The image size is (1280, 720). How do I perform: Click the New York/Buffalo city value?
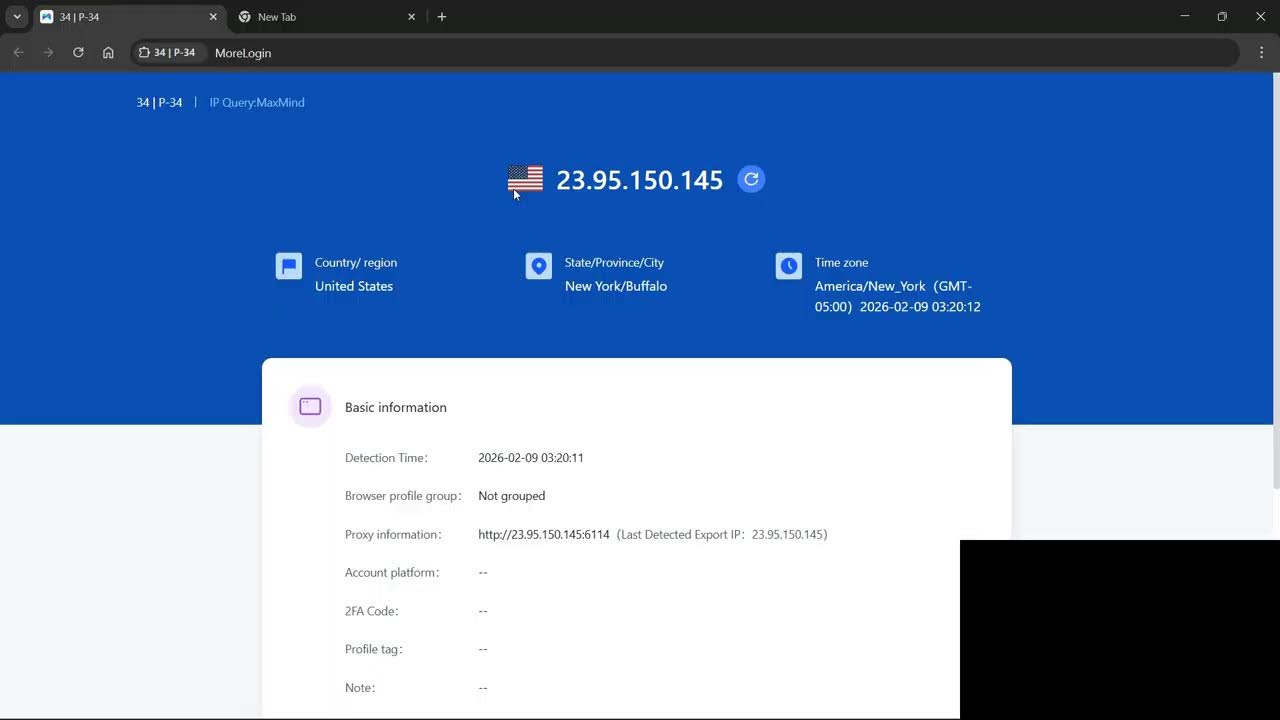point(616,286)
